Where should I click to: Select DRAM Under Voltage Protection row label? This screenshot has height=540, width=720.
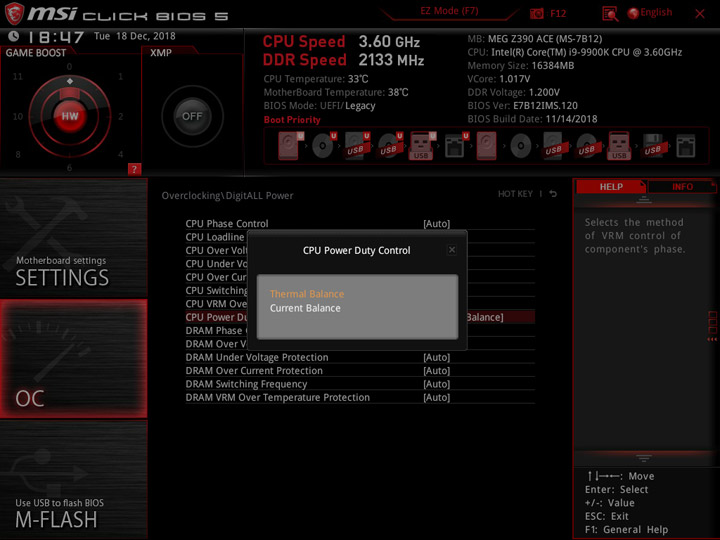coord(257,357)
